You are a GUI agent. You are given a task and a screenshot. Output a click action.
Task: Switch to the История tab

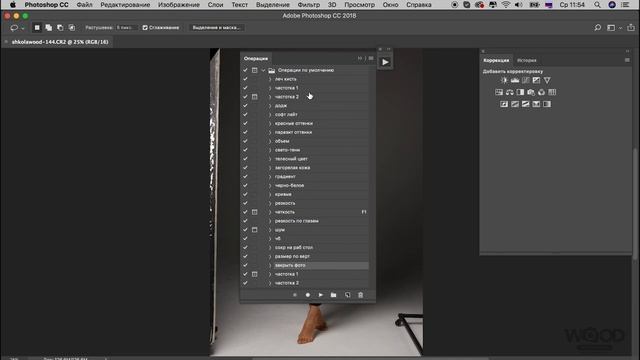[x=527, y=60]
